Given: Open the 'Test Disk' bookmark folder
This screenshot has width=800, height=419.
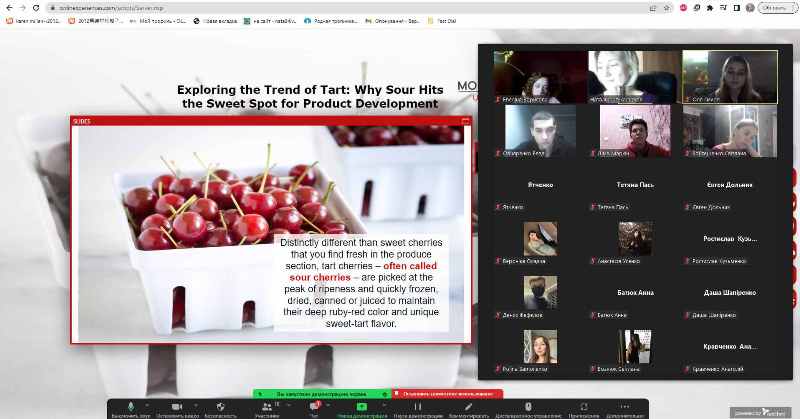Looking at the screenshot, I should [x=442, y=21].
